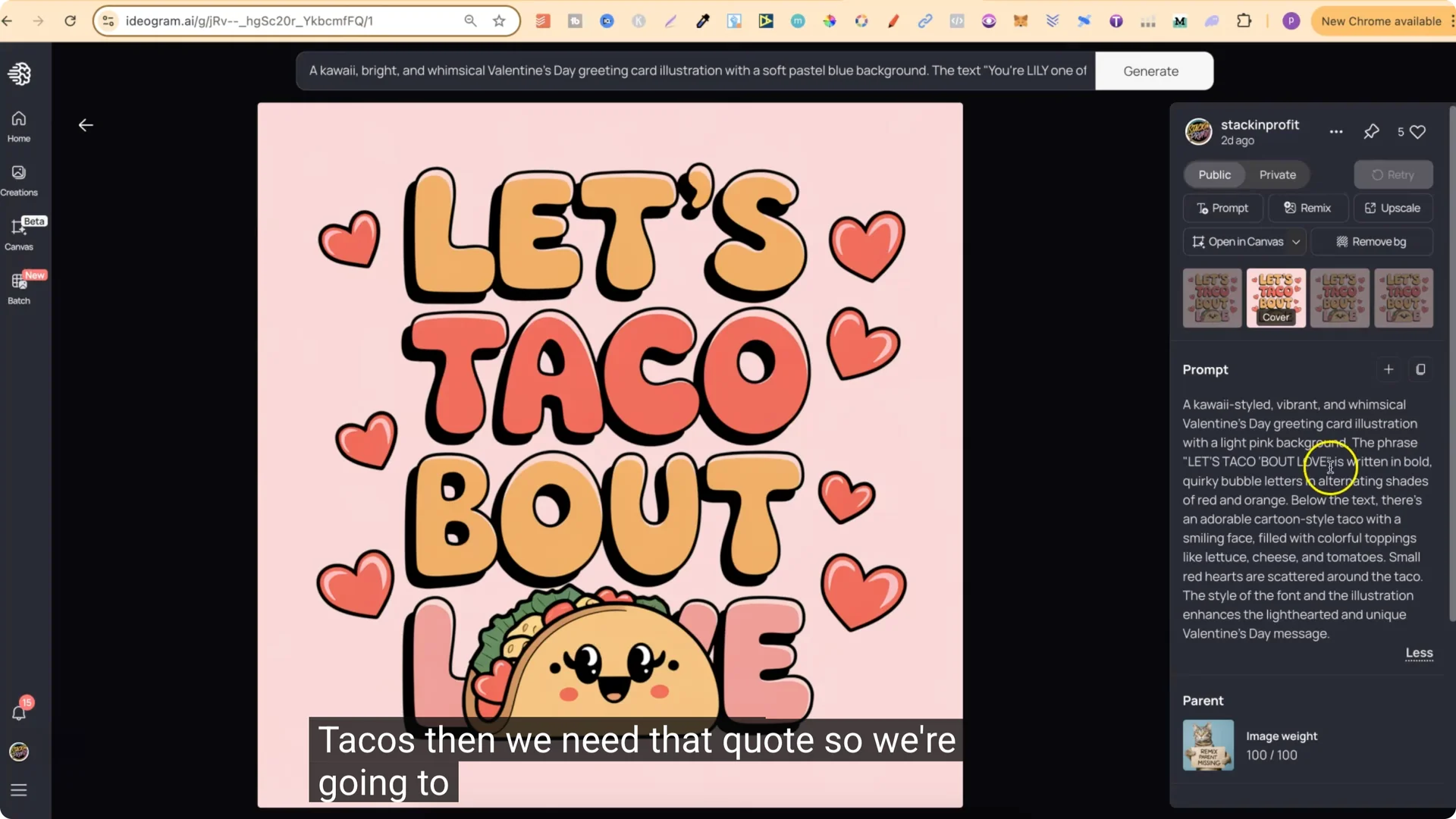
Task: Open the Creations panel
Action: [x=18, y=180]
